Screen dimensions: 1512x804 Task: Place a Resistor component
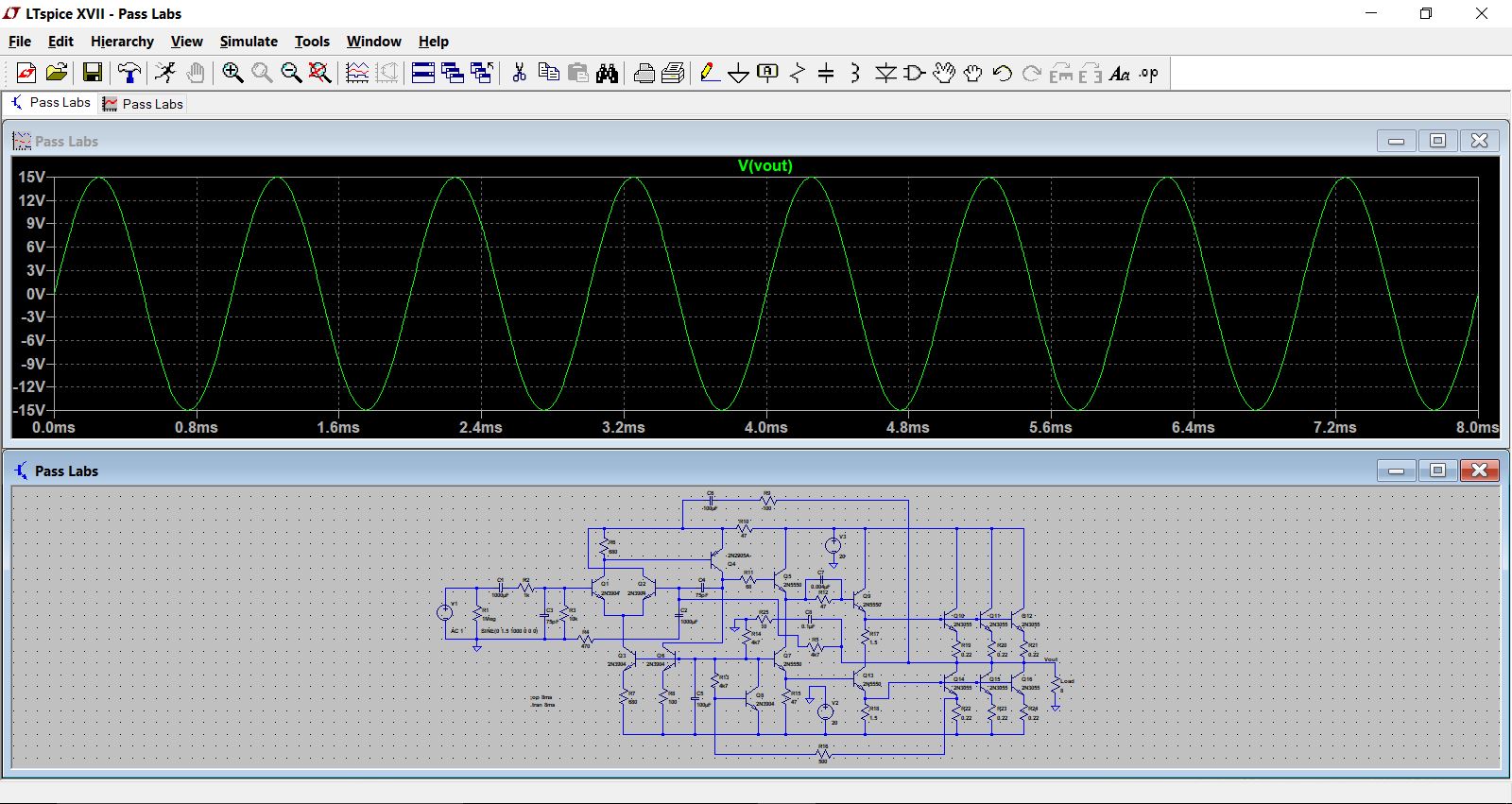pos(798,73)
